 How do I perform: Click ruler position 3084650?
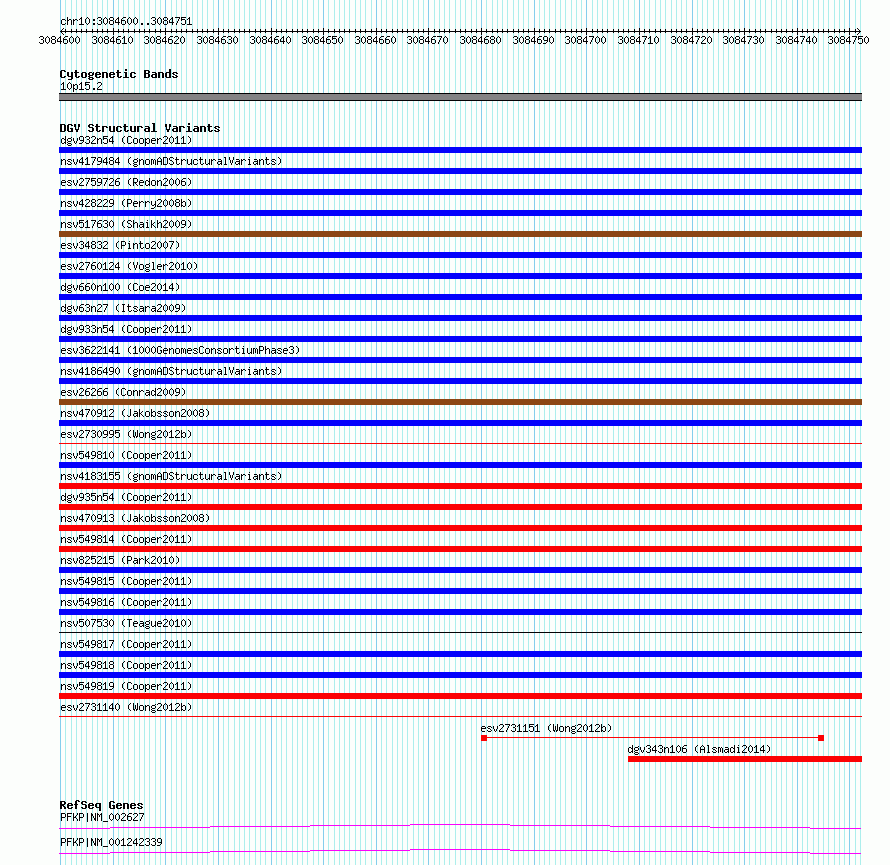pos(322,40)
